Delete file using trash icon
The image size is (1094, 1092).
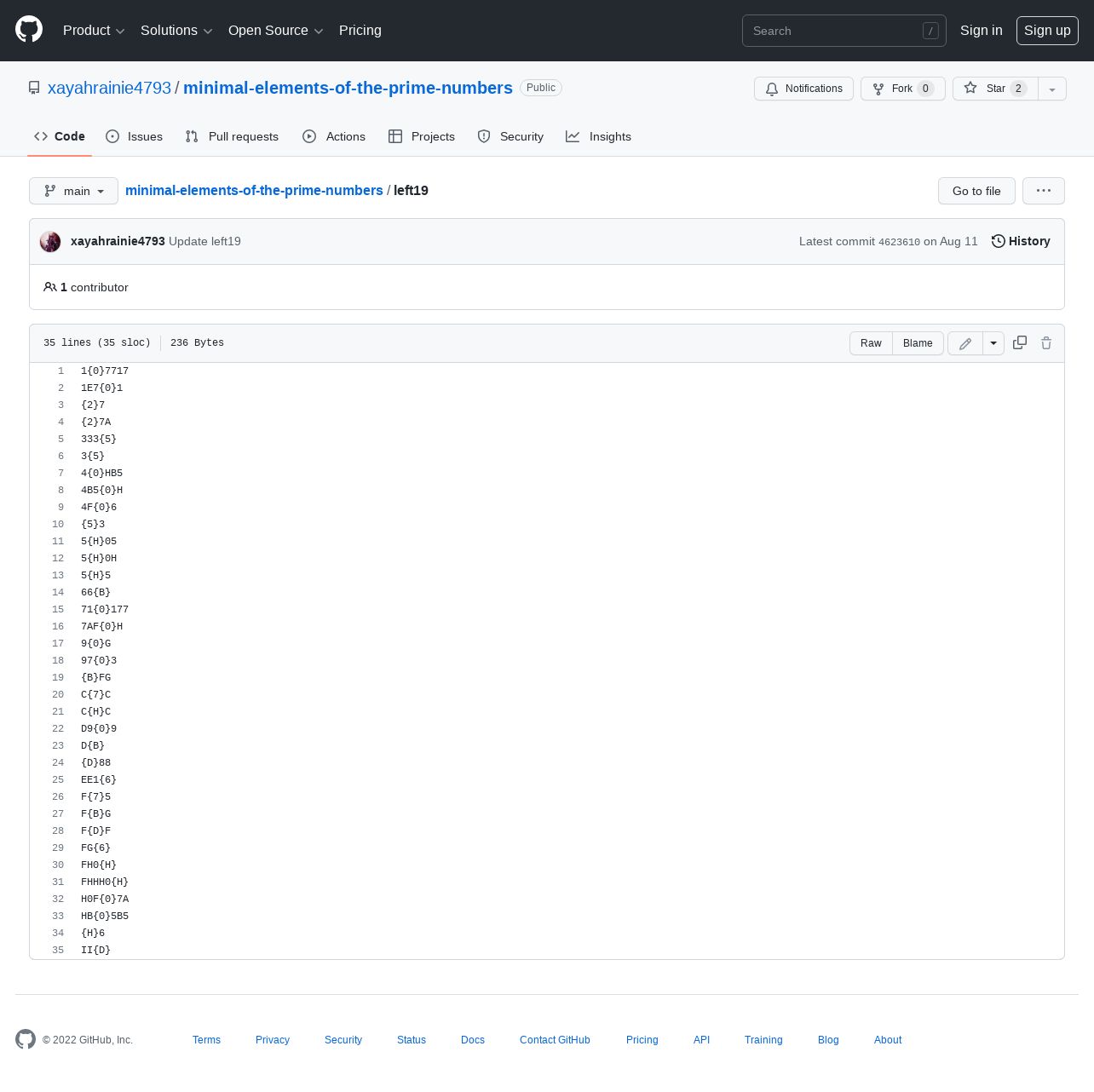point(1046,342)
